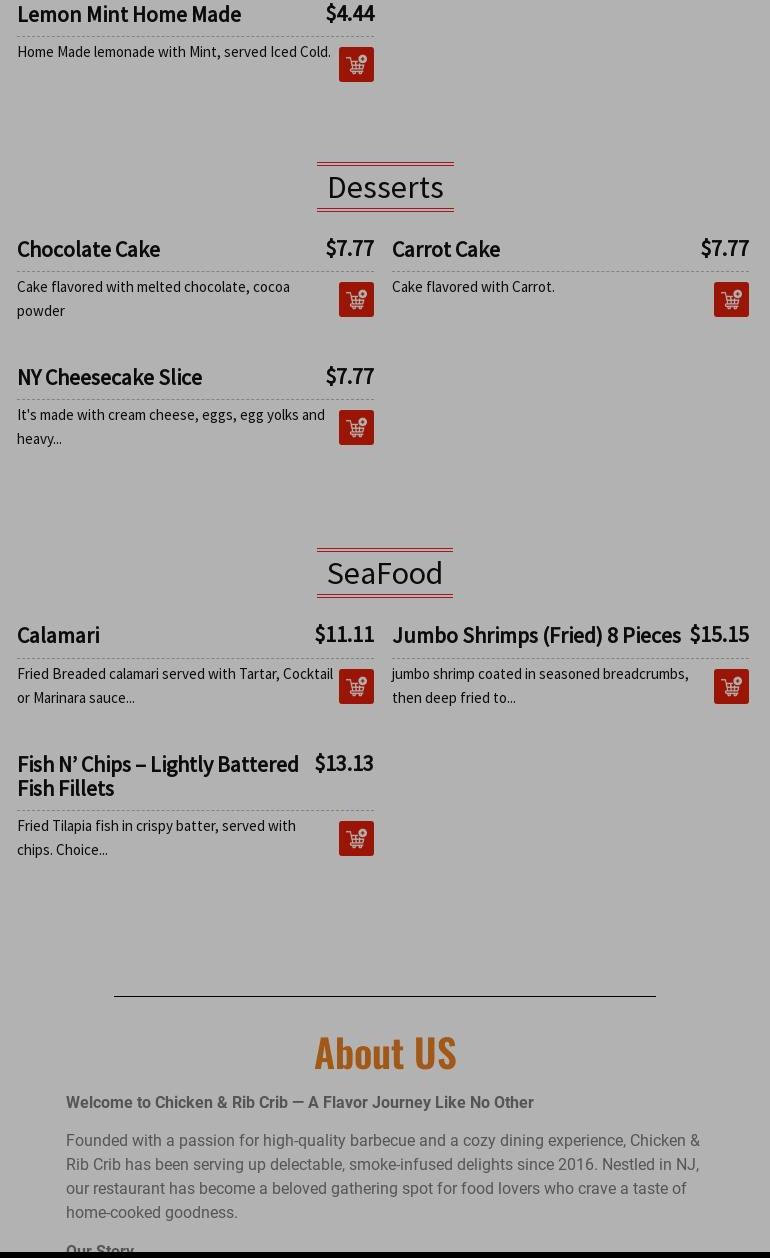Add Chocolate Cake to cart
The image size is (770, 1258).
356,300
